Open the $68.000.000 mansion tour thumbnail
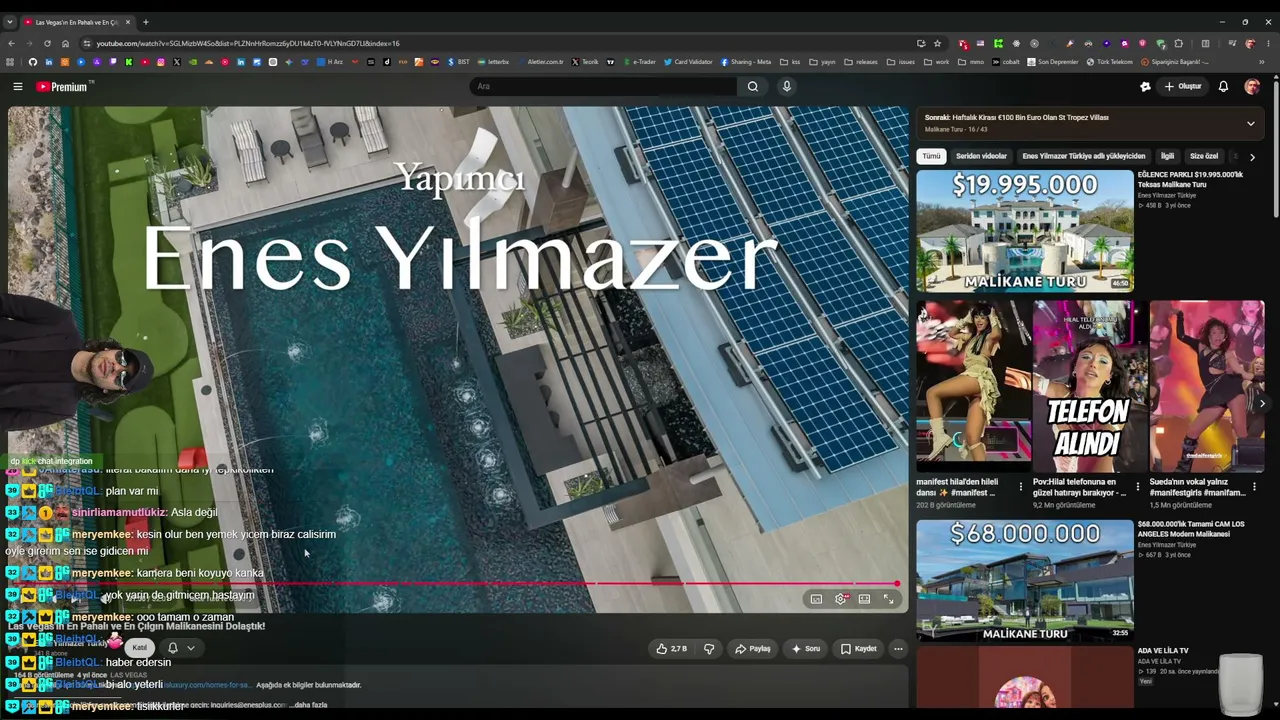This screenshot has height=720, width=1280. pyautogui.click(x=1025, y=580)
